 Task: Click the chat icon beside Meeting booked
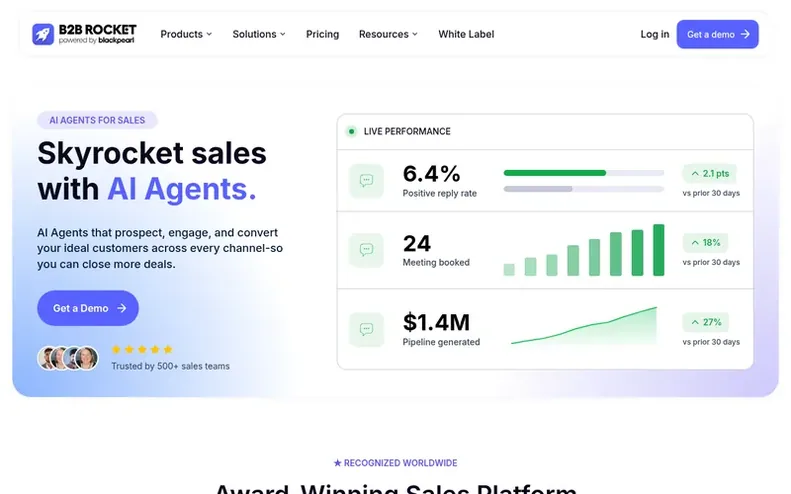[366, 250]
